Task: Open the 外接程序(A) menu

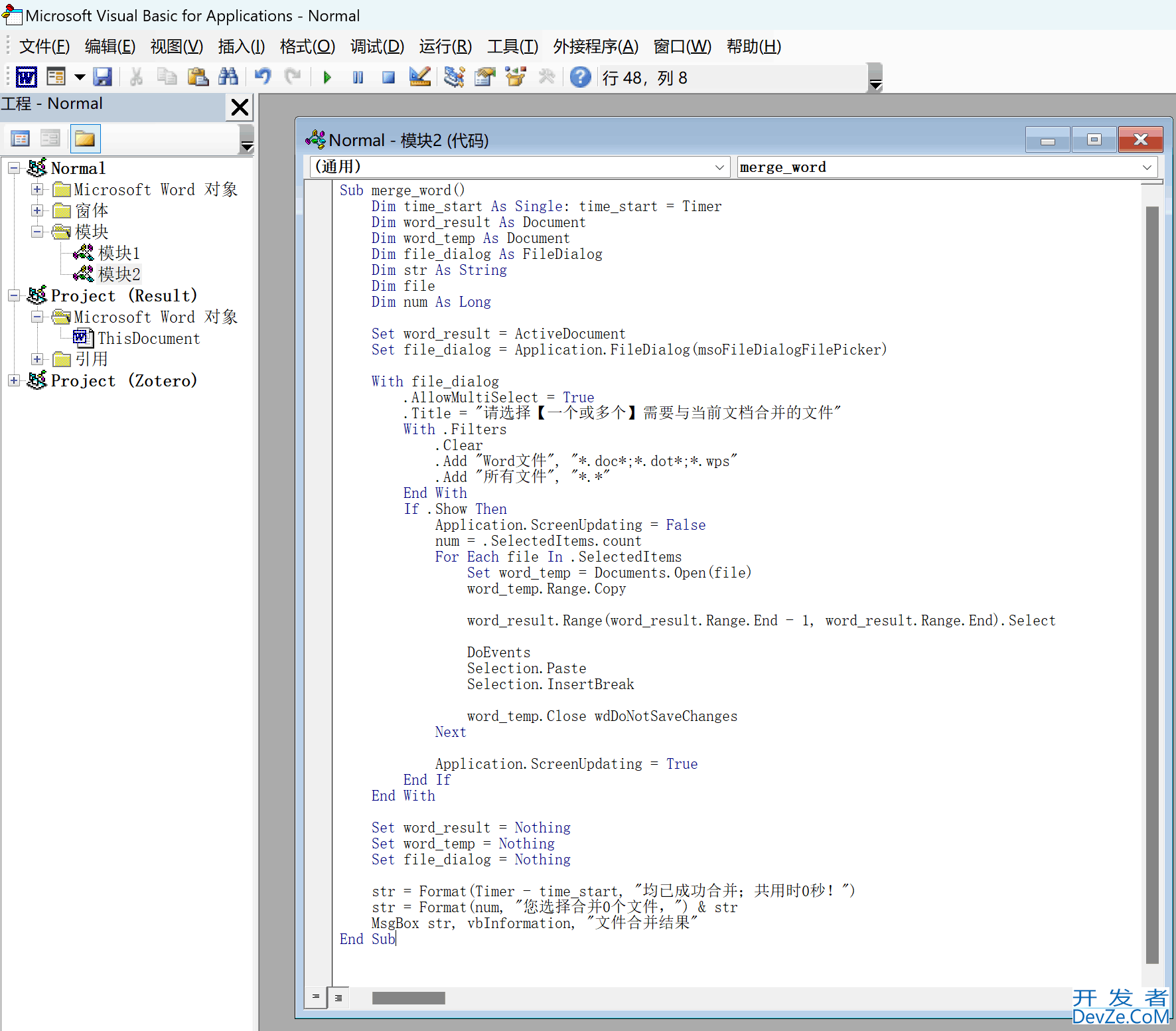Action: (596, 46)
